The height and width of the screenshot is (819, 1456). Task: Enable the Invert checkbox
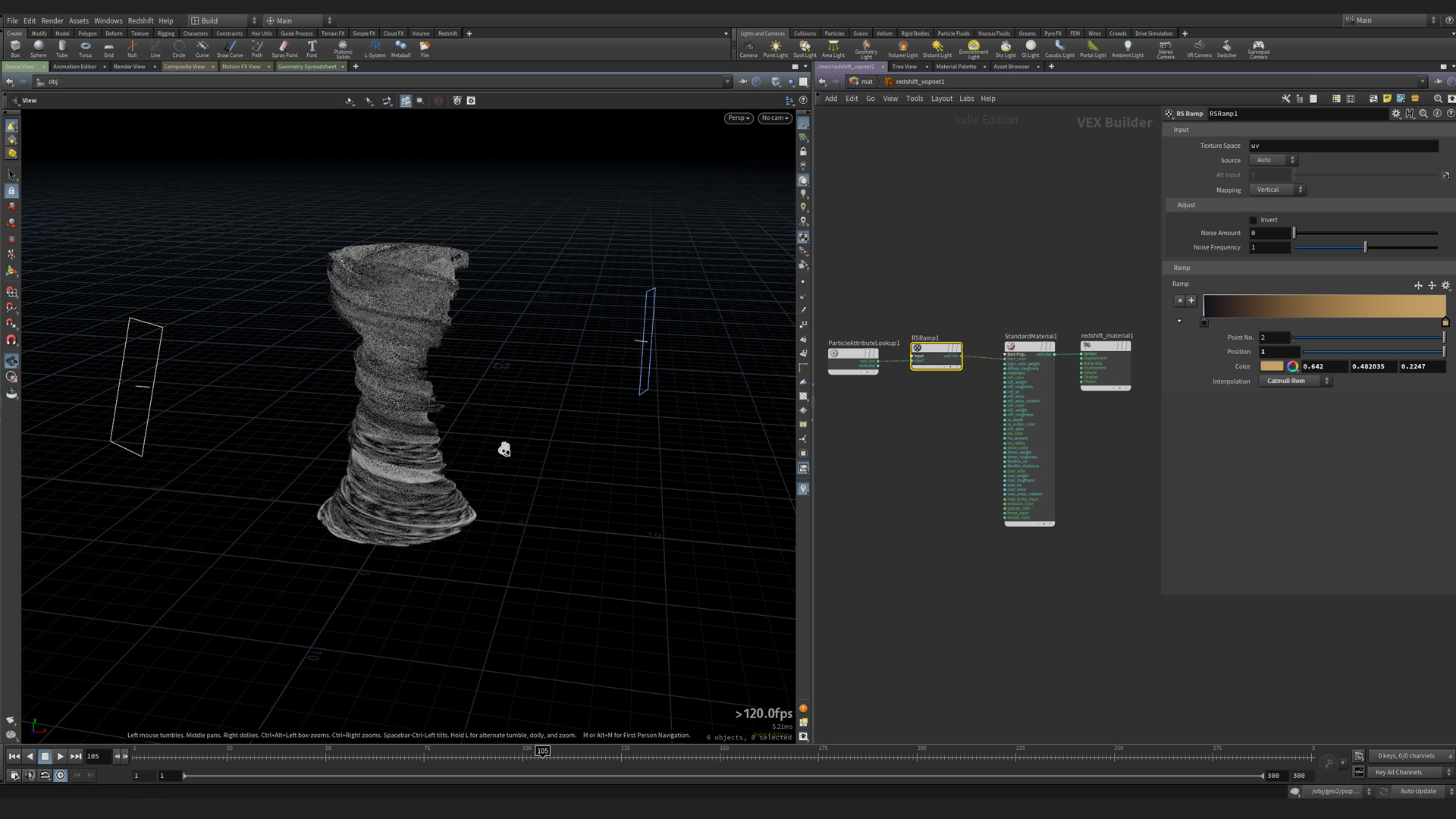(x=1254, y=220)
